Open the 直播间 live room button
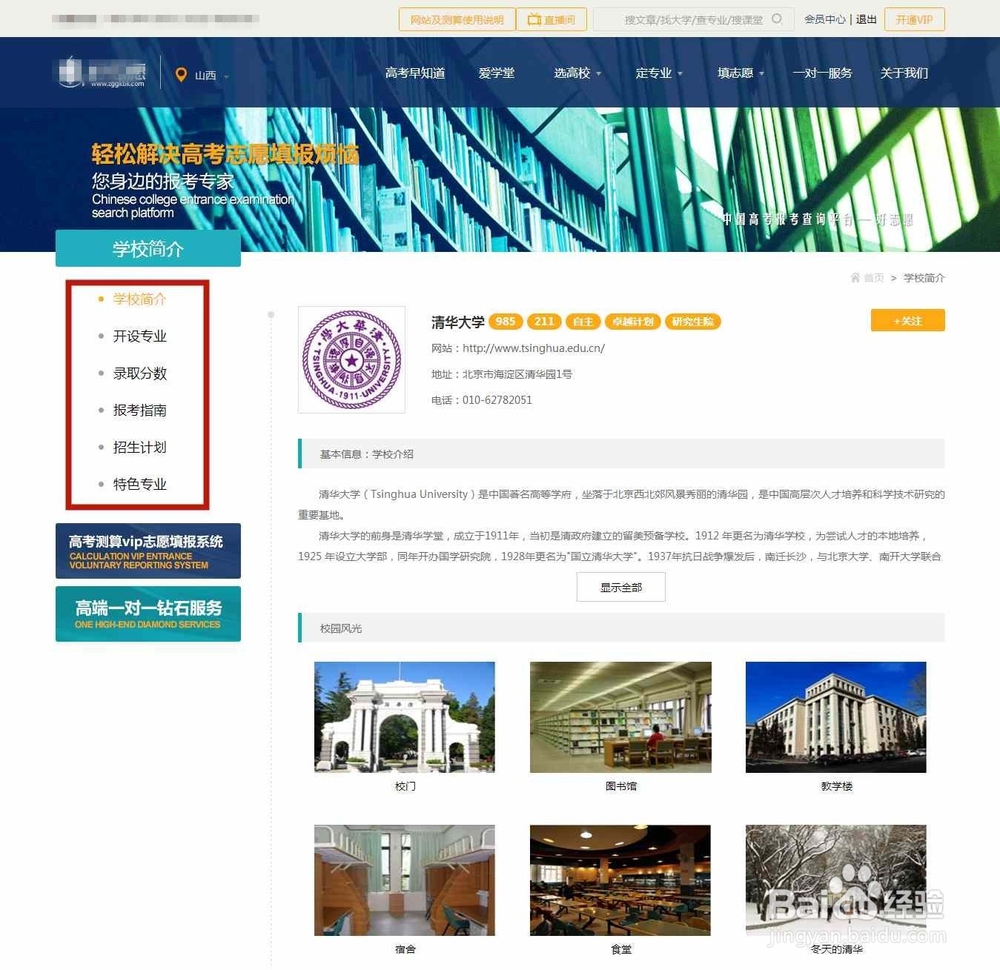Screen dimensions: 1000x970 tap(552, 19)
